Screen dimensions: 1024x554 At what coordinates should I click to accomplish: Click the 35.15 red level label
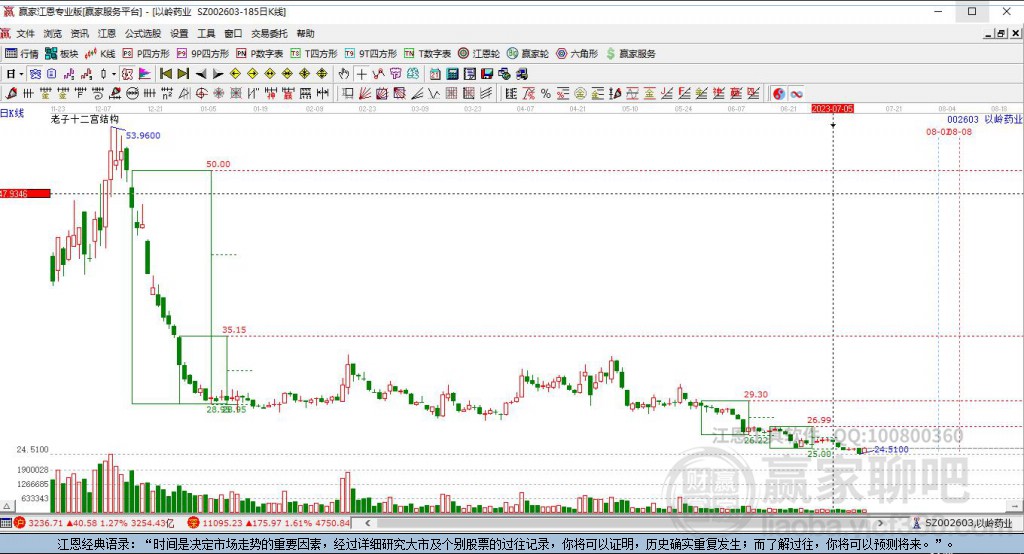234,330
